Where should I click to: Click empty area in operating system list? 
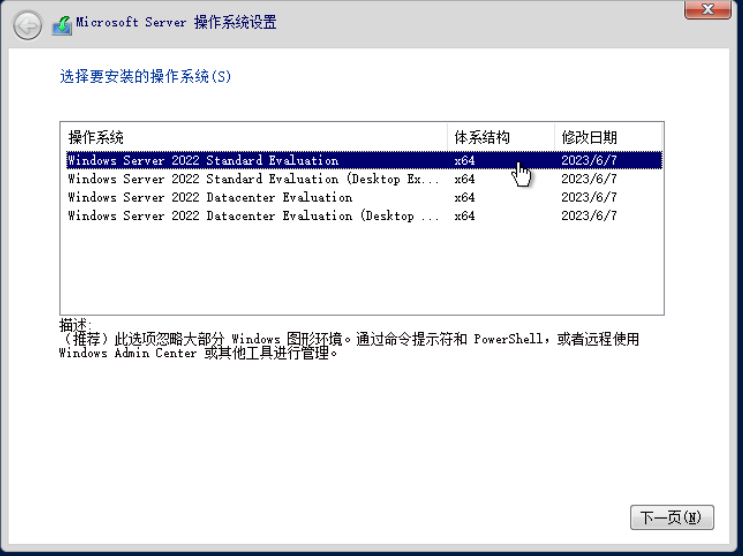tap(360, 270)
